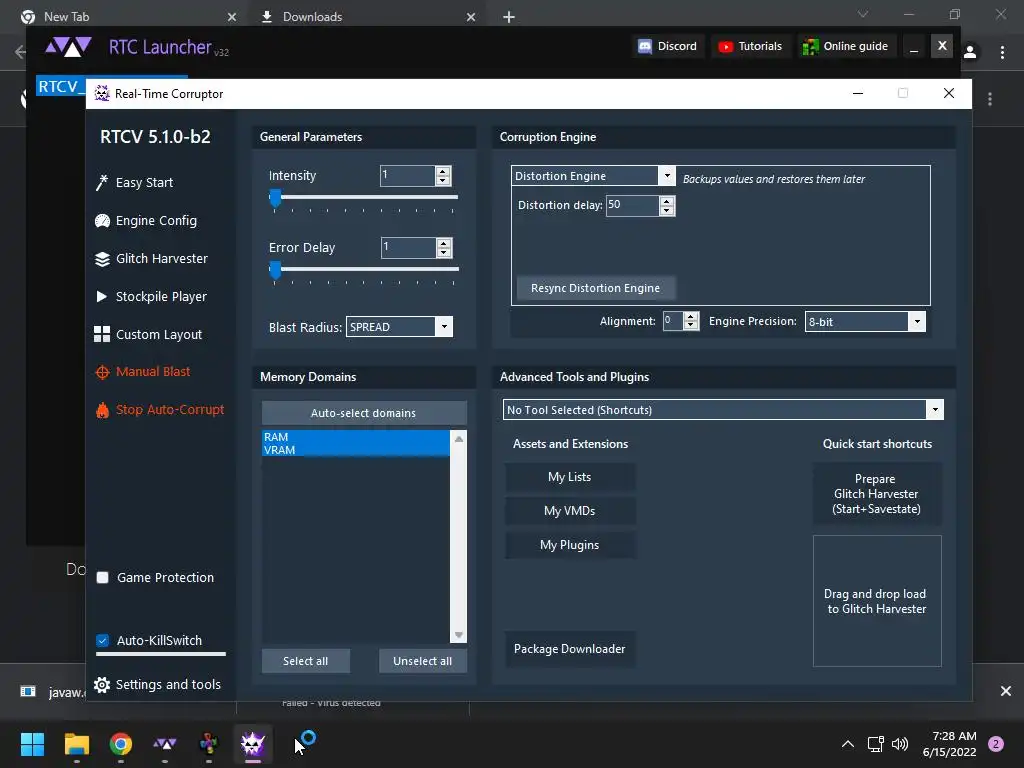Screen dimensions: 1024x768
Task: Click the Easy Start wand icon
Action: pyautogui.click(x=102, y=183)
